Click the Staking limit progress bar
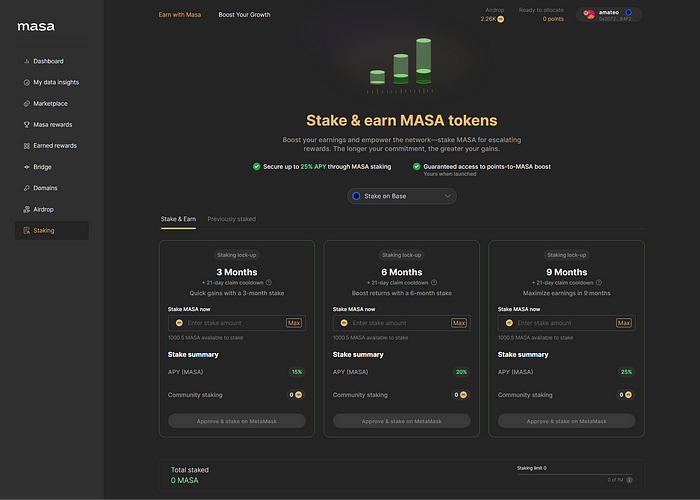Image resolution: width=700 pixels, height=500 pixels. pos(575,475)
